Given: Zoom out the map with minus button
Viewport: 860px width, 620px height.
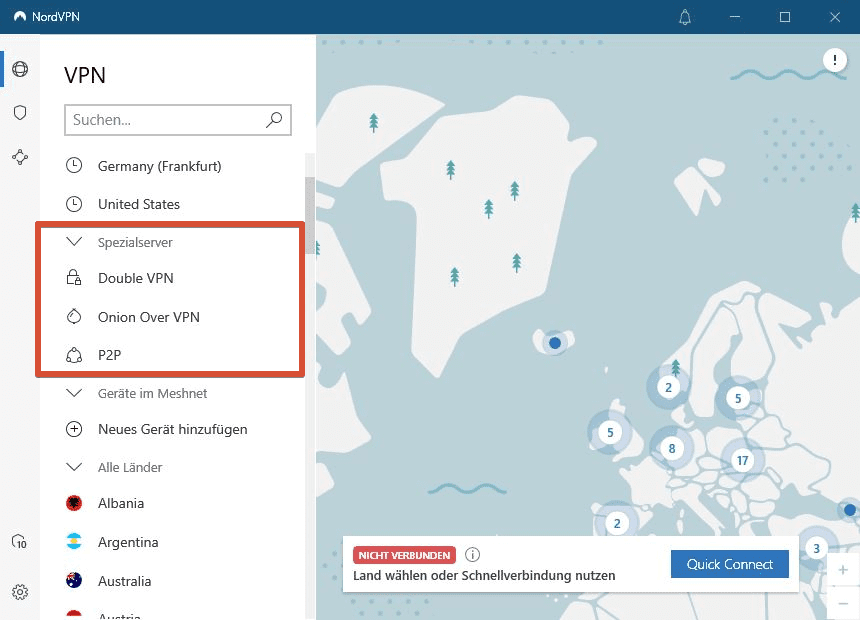Looking at the screenshot, I should coord(843,604).
